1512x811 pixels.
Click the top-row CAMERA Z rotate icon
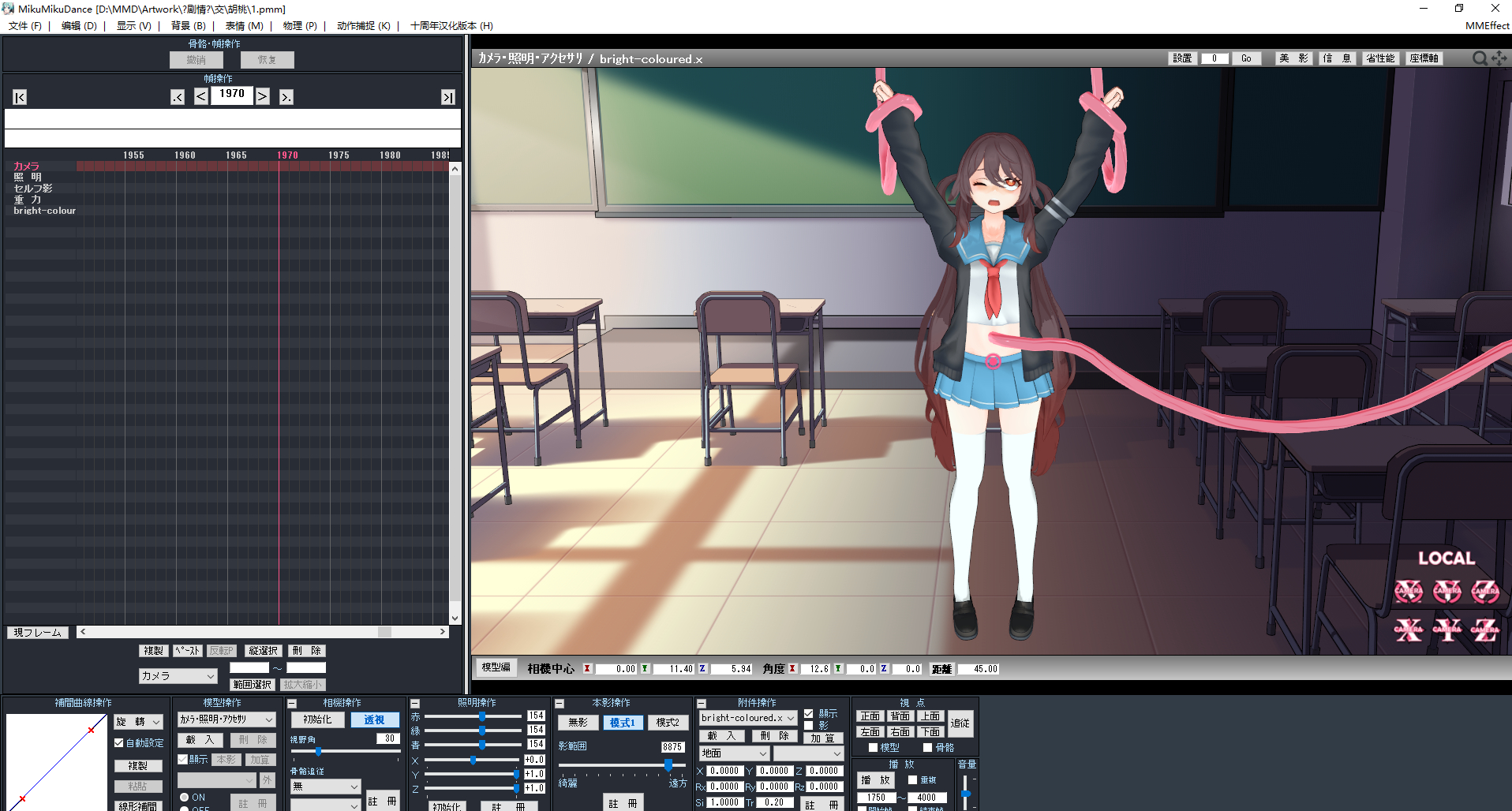tap(1485, 591)
